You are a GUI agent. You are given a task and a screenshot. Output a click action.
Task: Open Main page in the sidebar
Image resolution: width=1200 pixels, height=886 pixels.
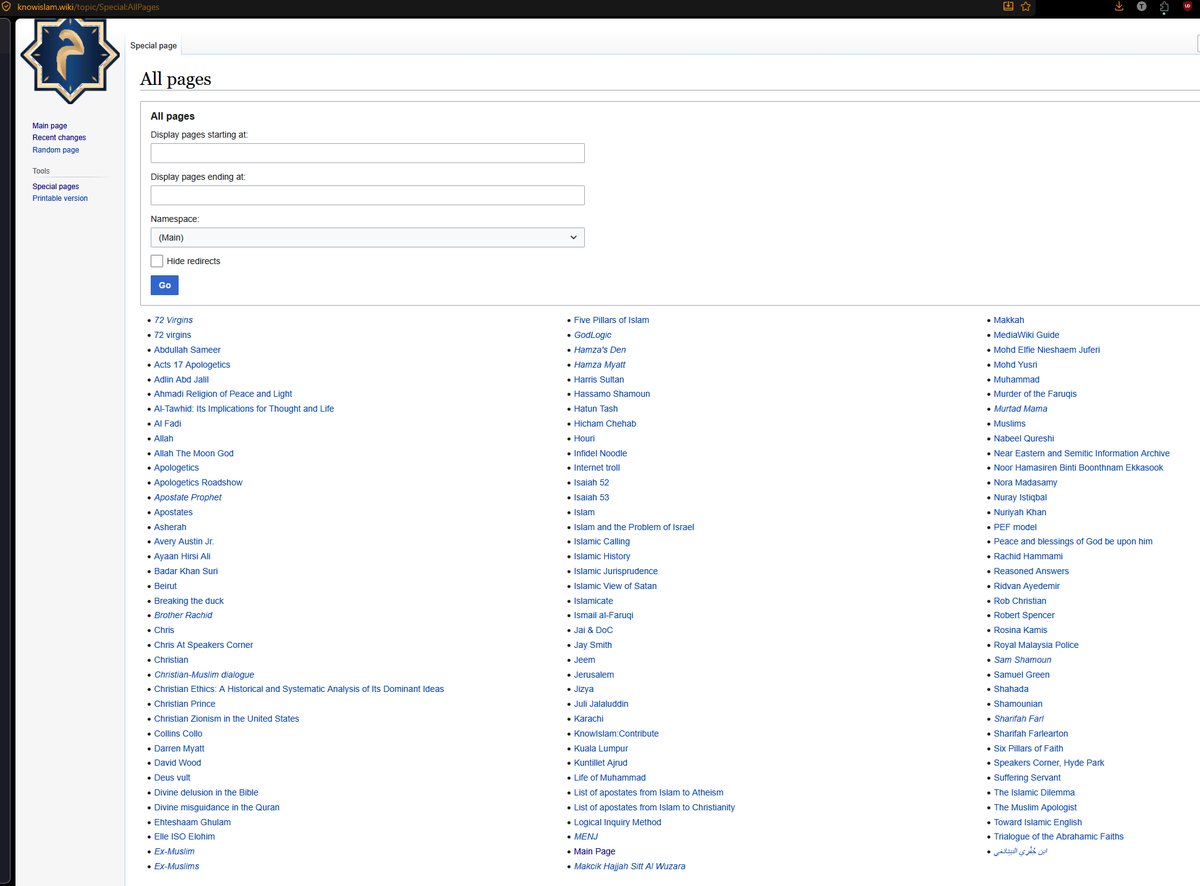[50, 126]
